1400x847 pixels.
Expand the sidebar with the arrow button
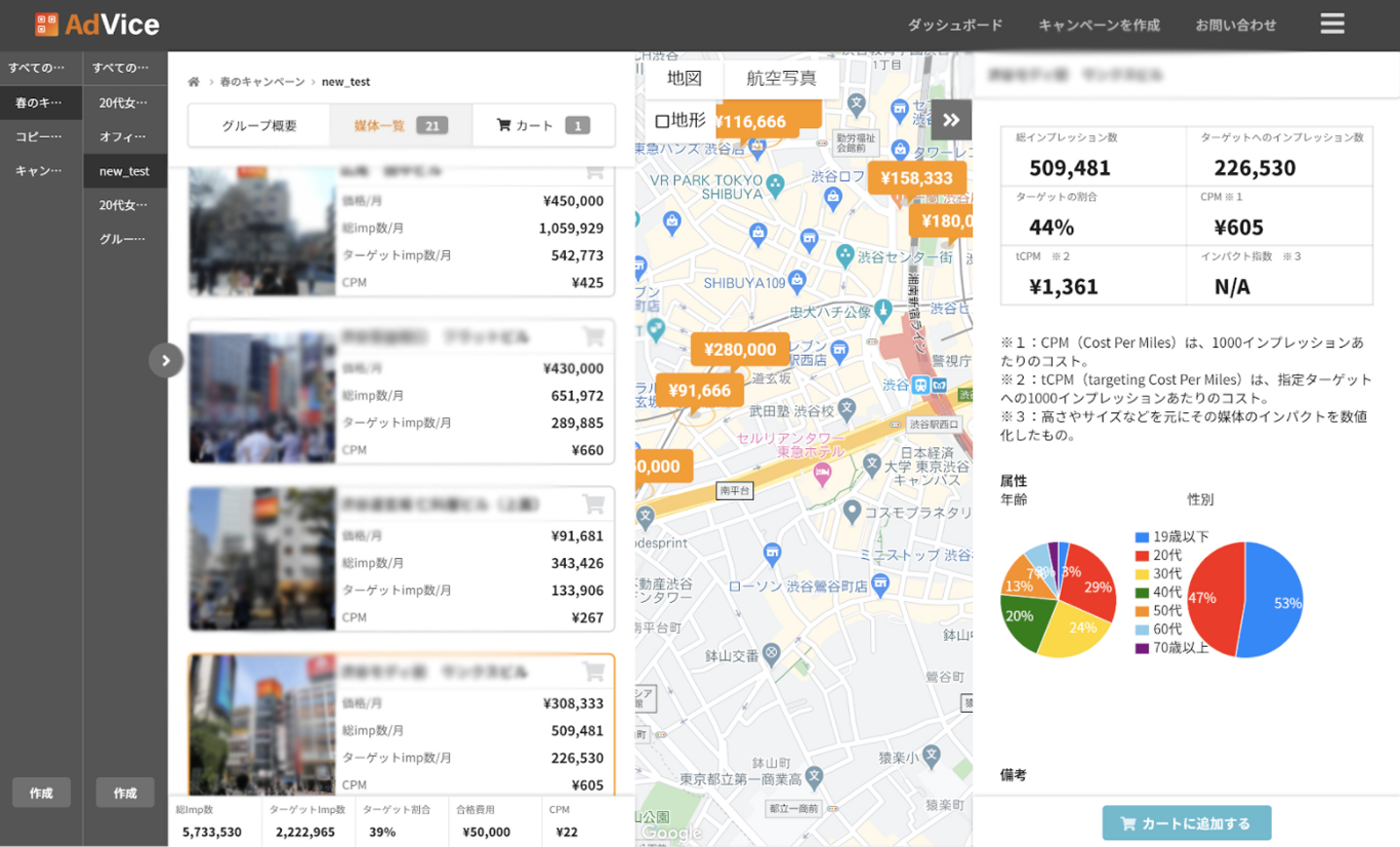166,361
